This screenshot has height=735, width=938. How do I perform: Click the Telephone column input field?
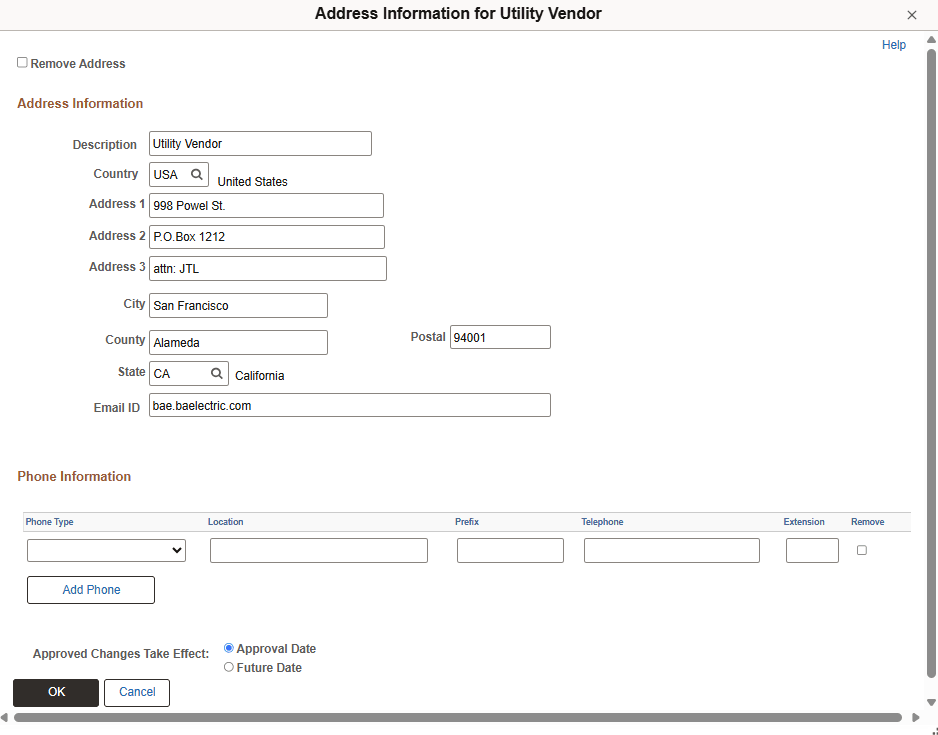pos(671,550)
